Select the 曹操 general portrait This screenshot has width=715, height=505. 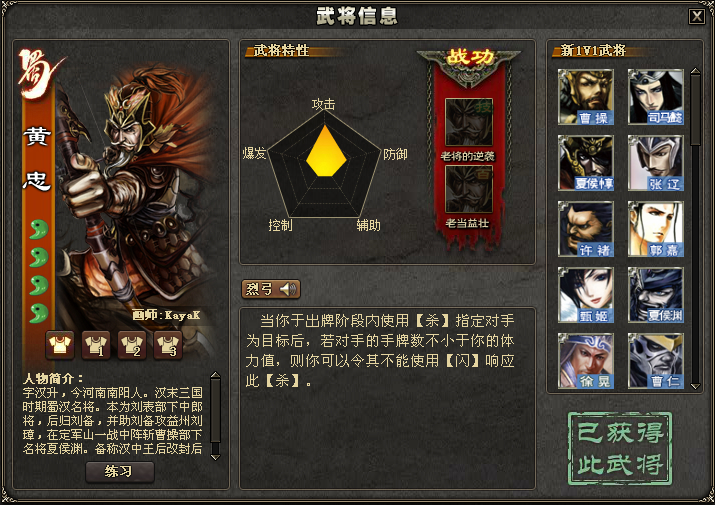[x=586, y=97]
